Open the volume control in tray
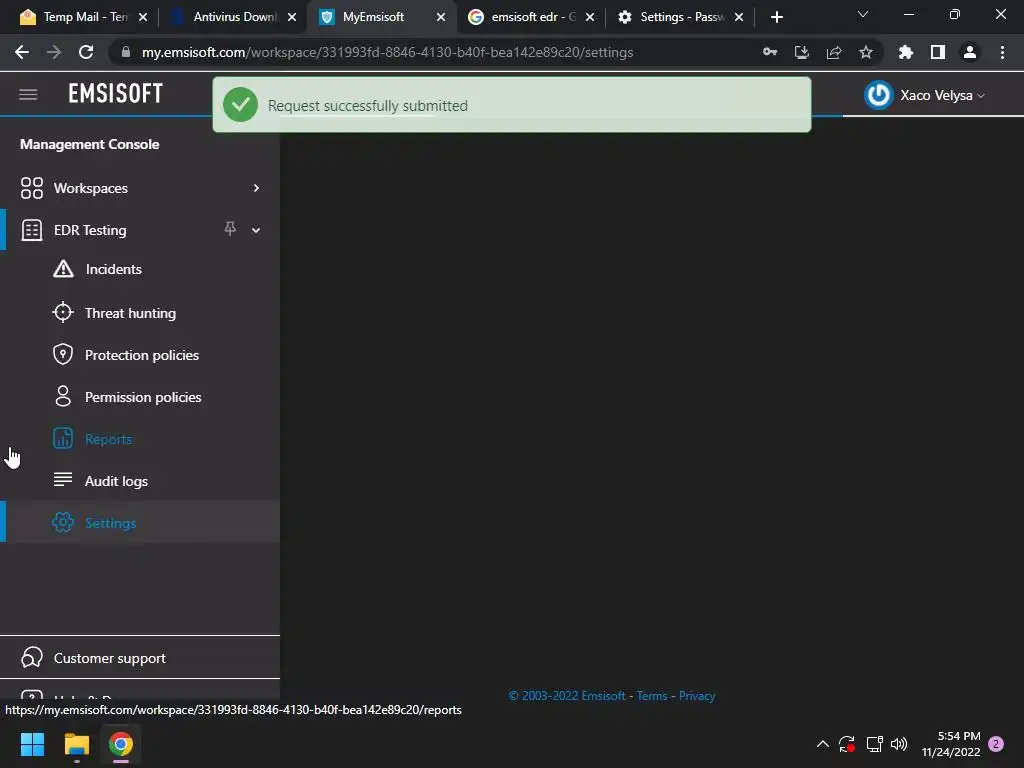The height and width of the screenshot is (768, 1024). tap(899, 744)
